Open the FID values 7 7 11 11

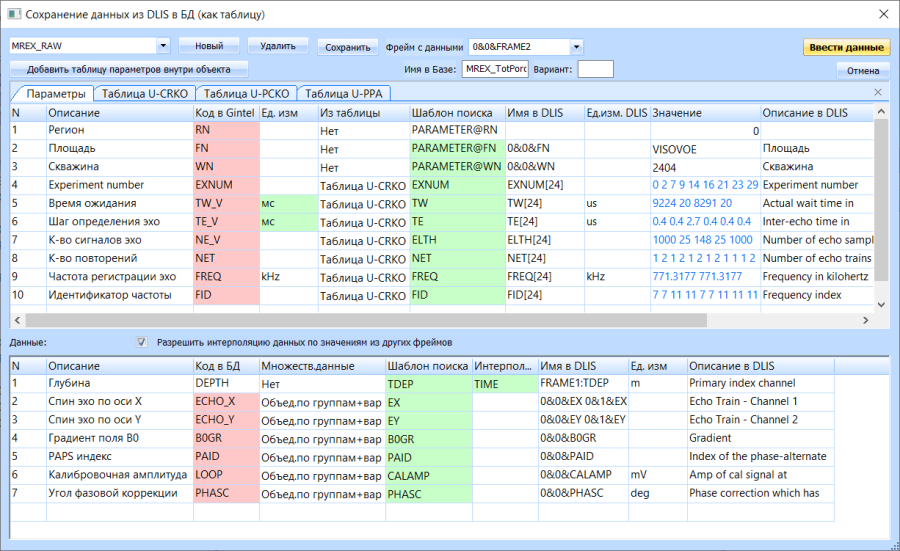[705, 295]
